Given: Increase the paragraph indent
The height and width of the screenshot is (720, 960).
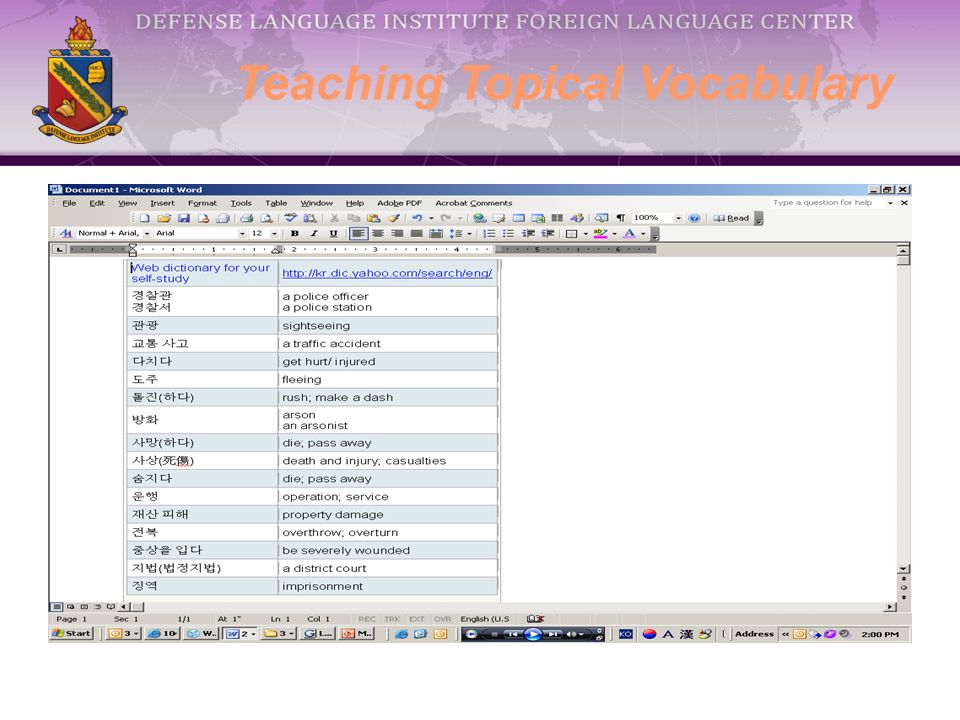Looking at the screenshot, I should (548, 233).
